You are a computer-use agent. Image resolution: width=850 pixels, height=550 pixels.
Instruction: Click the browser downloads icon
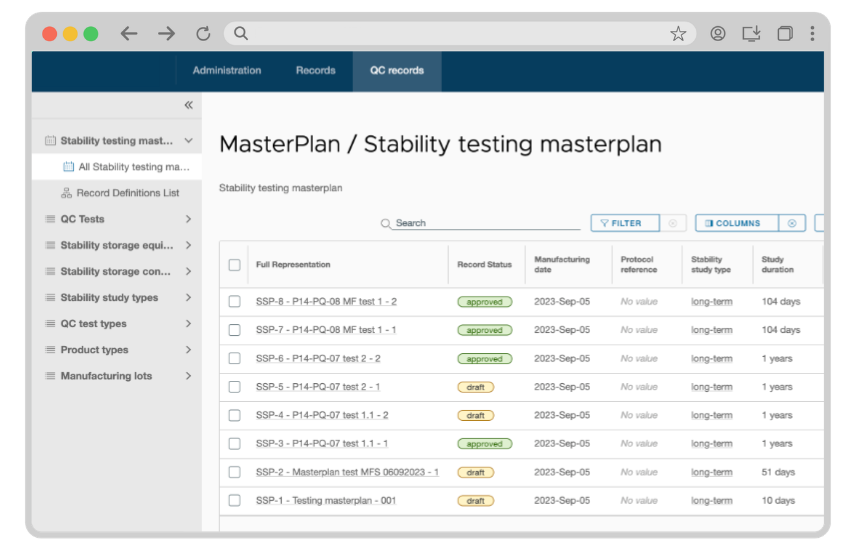tap(752, 34)
